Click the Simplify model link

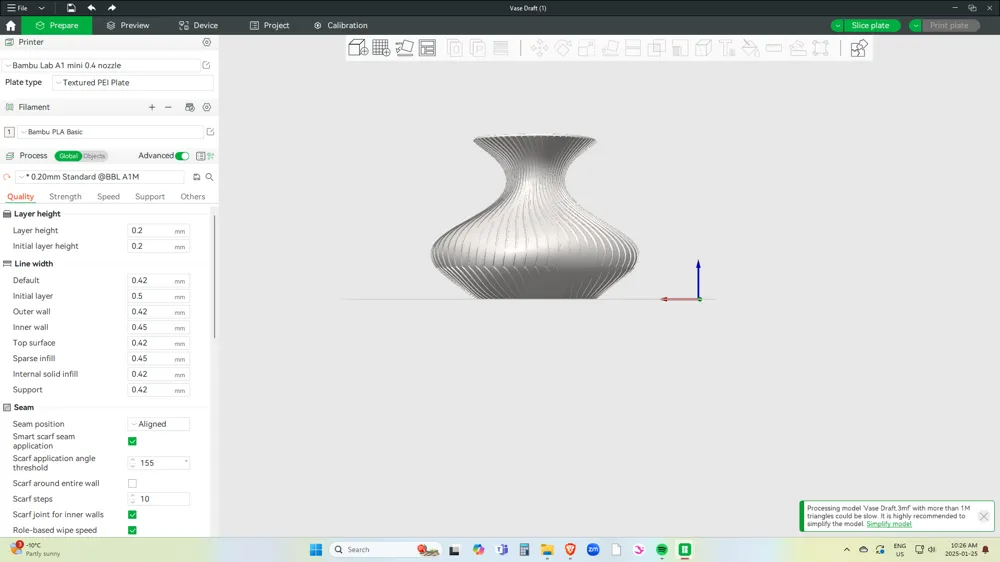coord(888,524)
